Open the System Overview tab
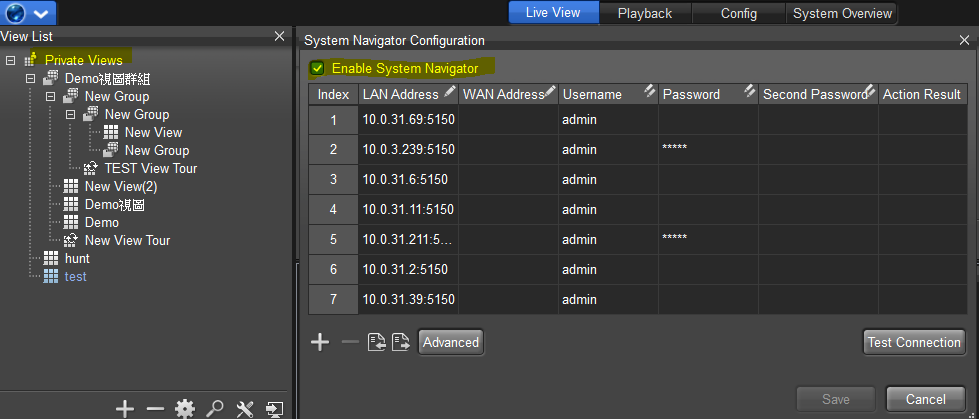 coord(841,13)
